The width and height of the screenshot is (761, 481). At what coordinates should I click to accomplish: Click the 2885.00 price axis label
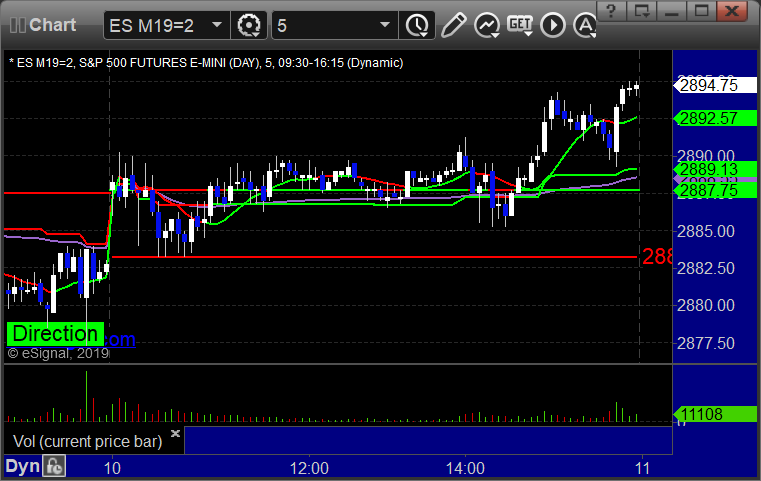pos(706,231)
